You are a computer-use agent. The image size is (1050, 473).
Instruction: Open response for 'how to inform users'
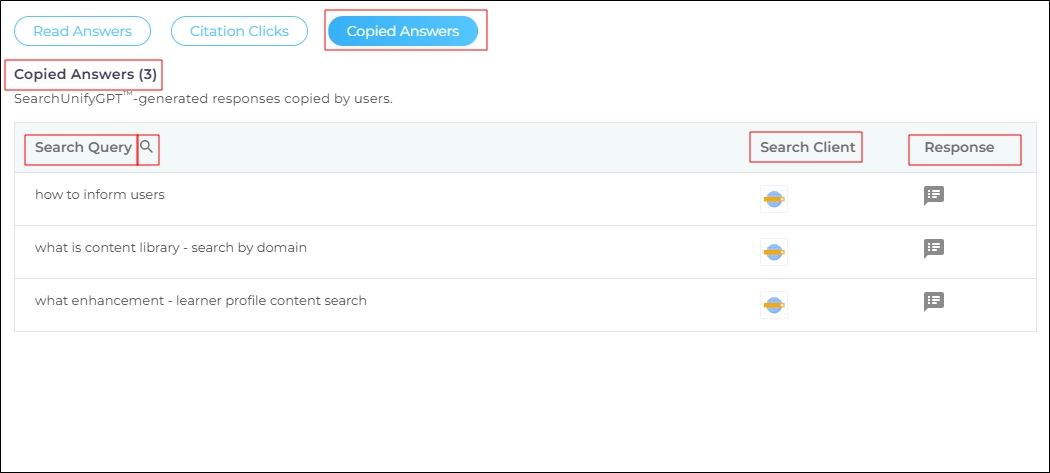pos(933,196)
